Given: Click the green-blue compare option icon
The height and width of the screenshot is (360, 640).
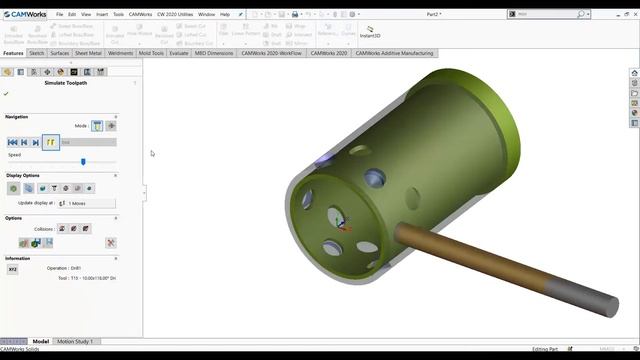Looking at the screenshot, I should coord(36,243).
